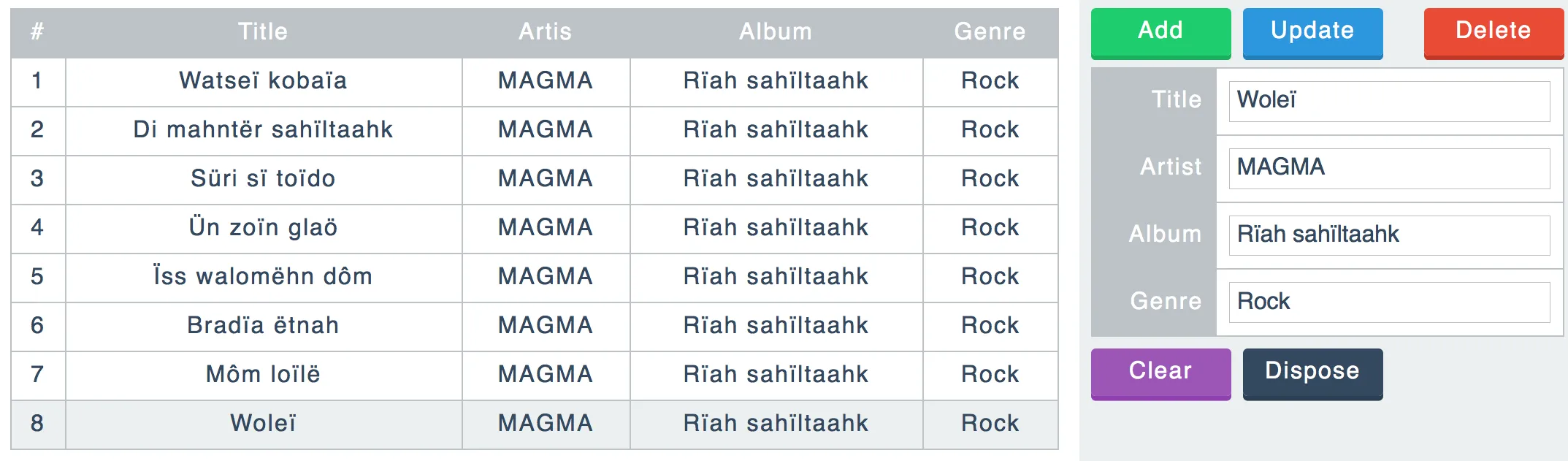Click the Artis column header
Image resolution: width=1568 pixels, height=461 pixels.
click(545, 32)
